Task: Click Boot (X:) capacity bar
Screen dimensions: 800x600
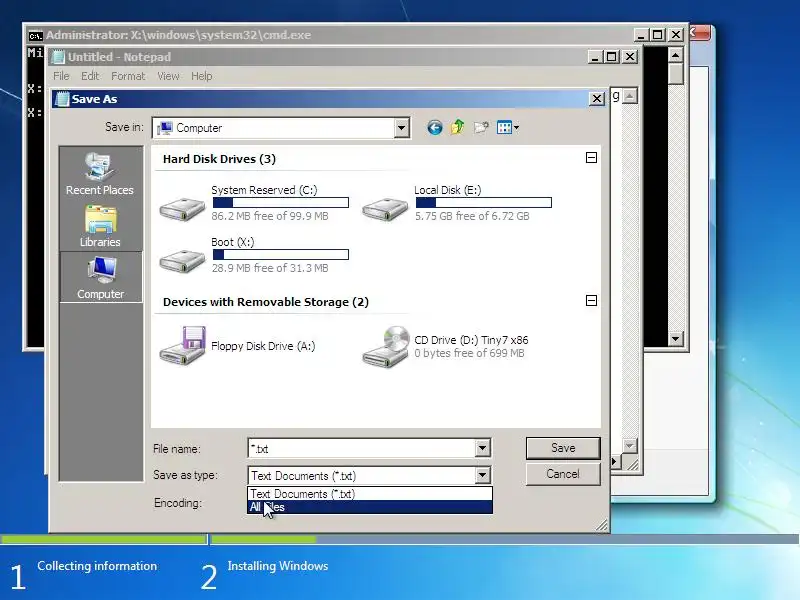Action: (281, 255)
